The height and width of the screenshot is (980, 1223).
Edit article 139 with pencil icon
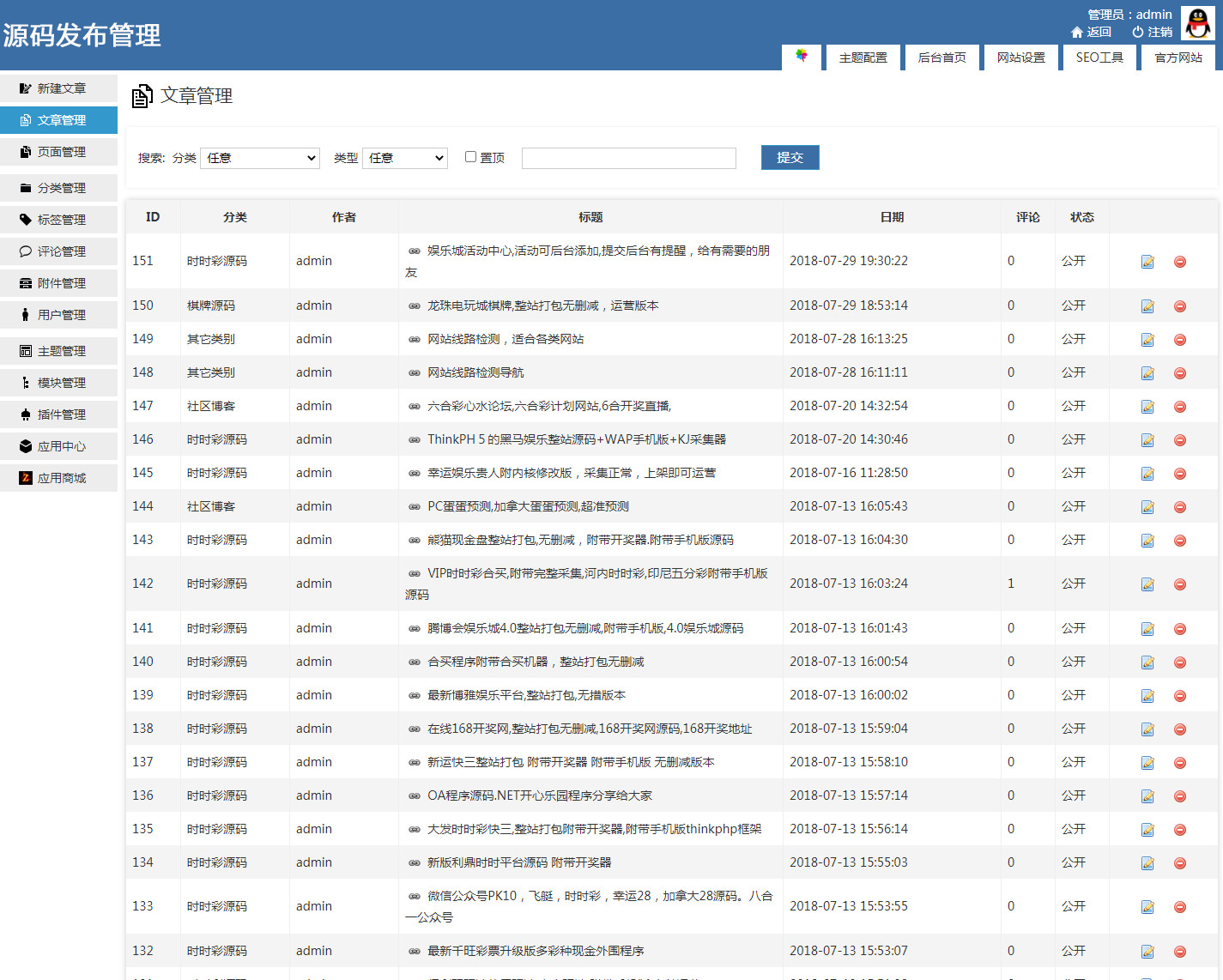point(1147,696)
